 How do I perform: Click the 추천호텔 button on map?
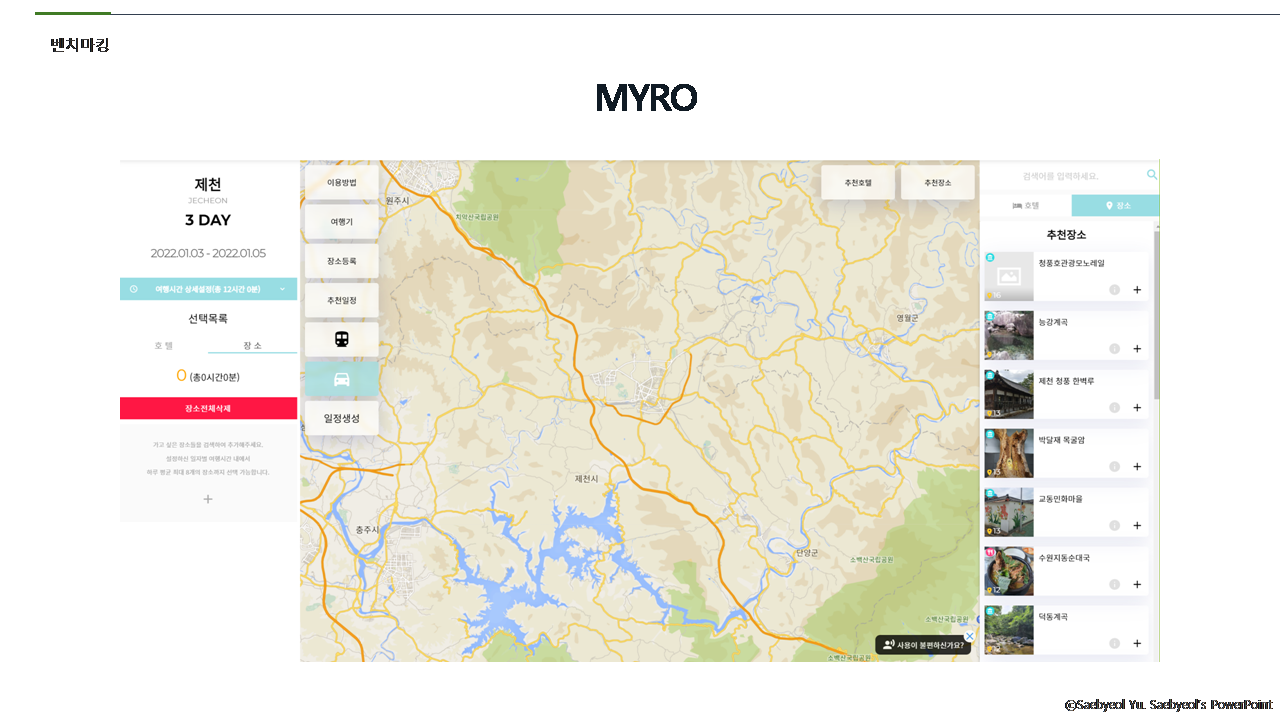[858, 183]
